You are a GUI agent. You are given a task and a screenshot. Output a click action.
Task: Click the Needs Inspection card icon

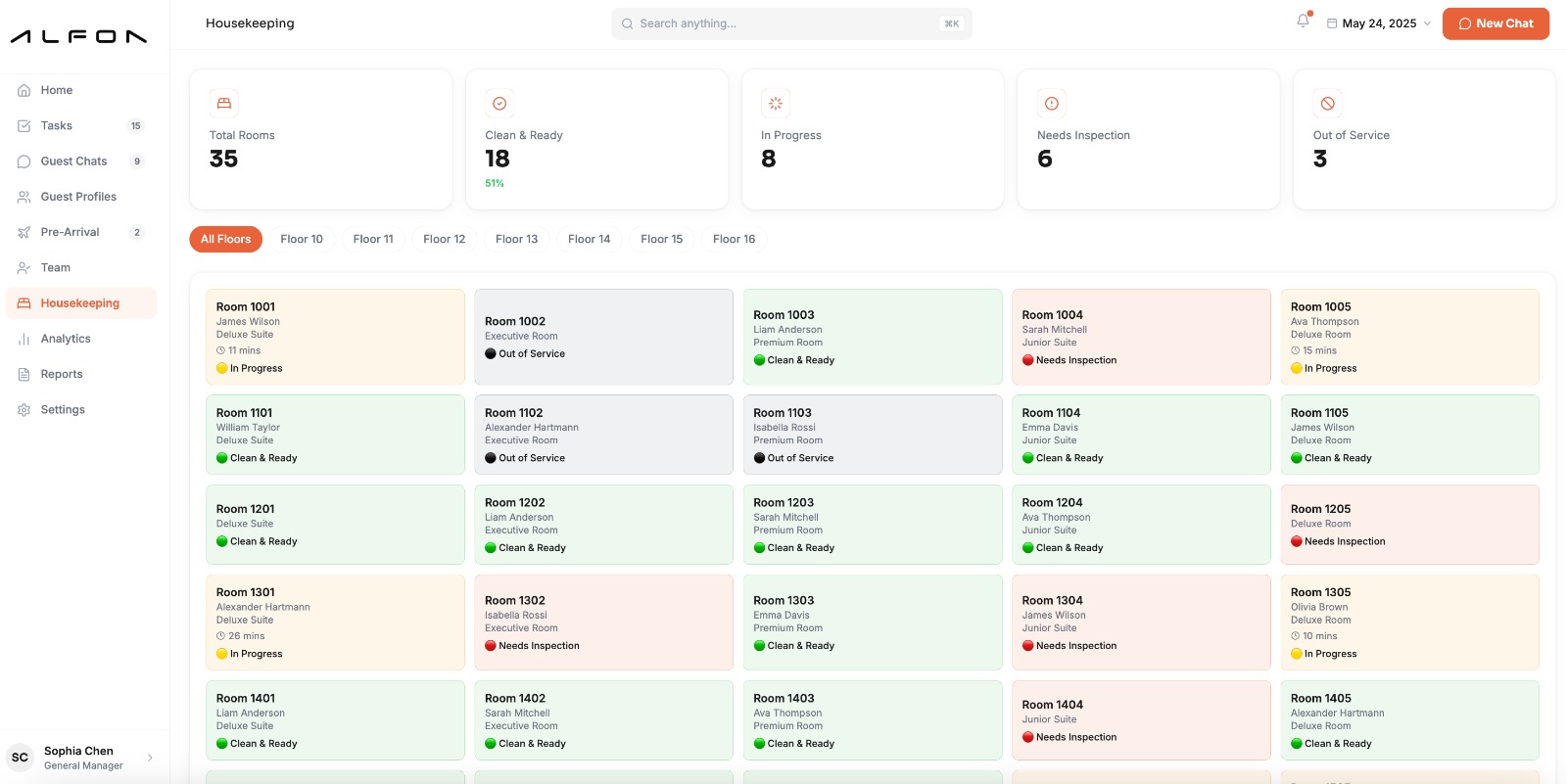[x=1052, y=104]
